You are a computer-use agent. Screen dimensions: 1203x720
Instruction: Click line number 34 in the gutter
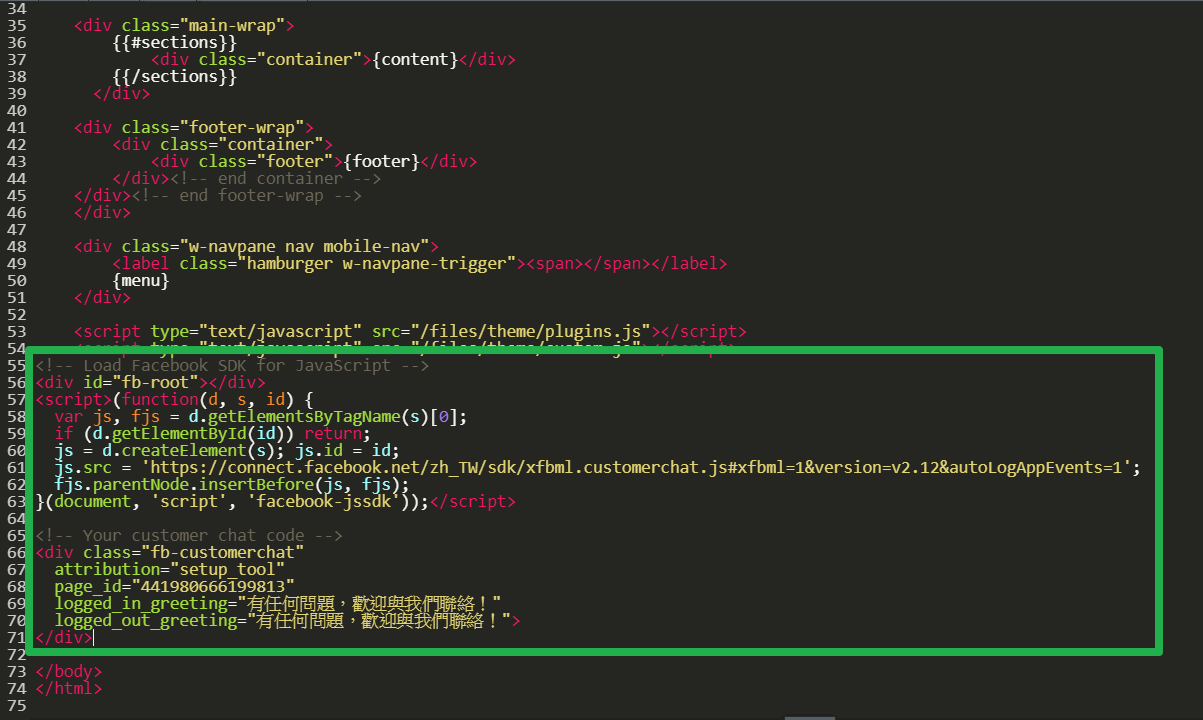pyautogui.click(x=17, y=8)
